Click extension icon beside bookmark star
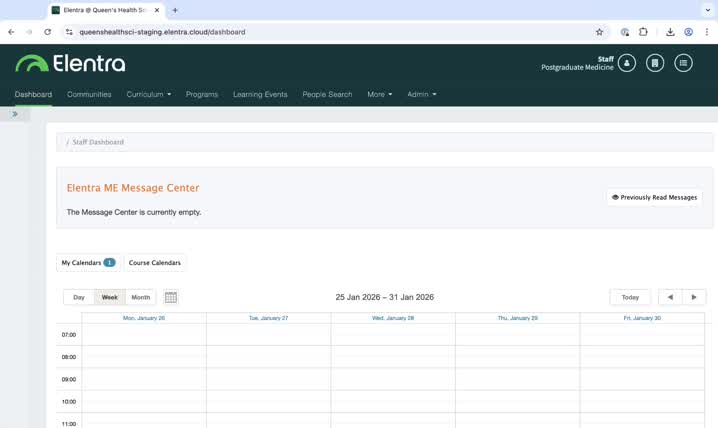 (x=625, y=32)
